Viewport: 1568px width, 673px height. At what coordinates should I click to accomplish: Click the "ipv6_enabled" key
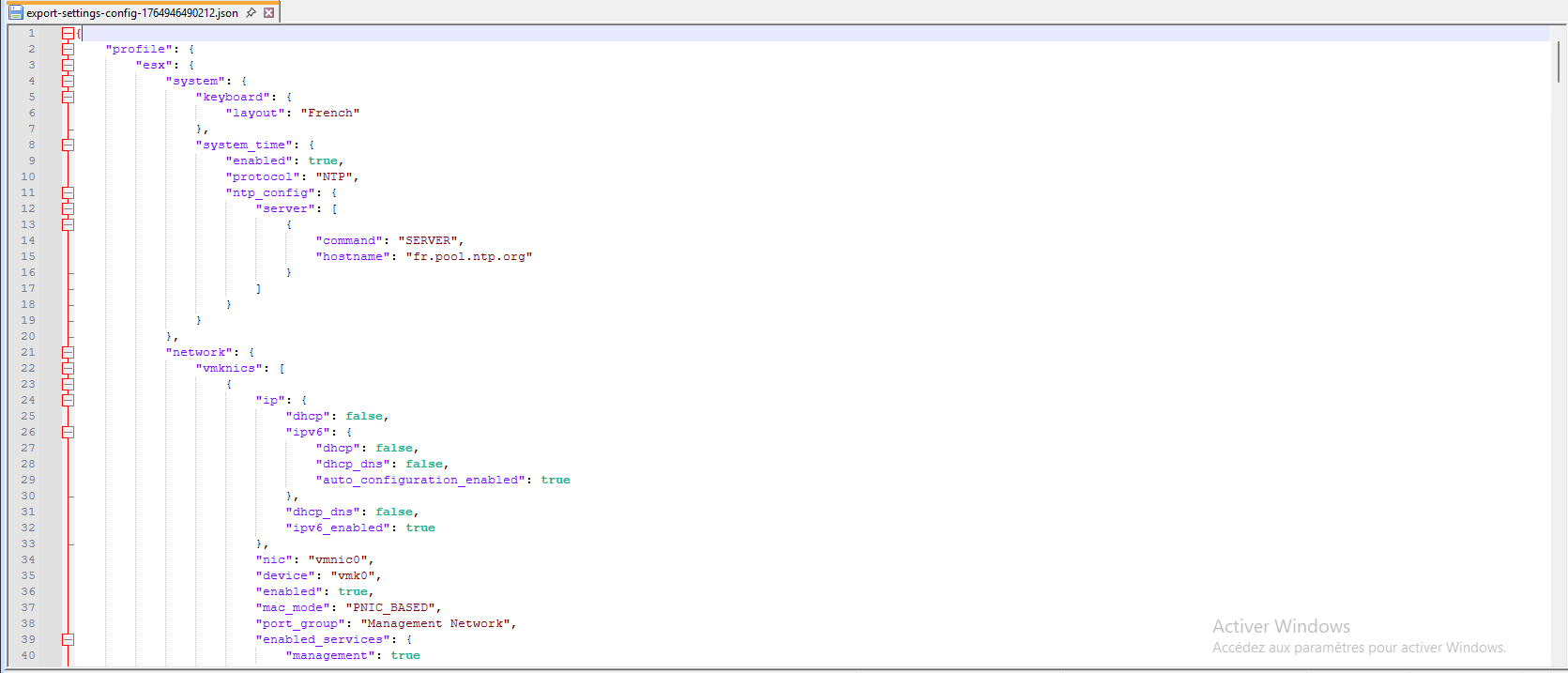pos(338,528)
